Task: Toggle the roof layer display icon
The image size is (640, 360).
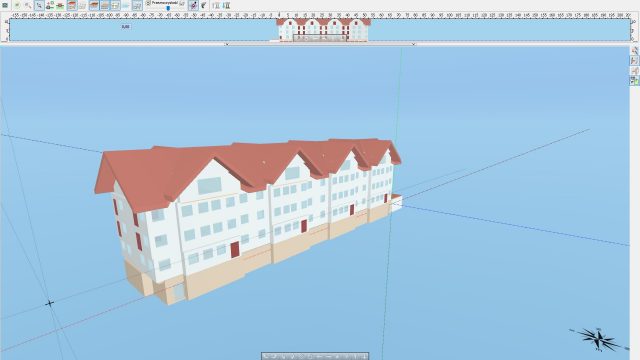Action: point(94,5)
